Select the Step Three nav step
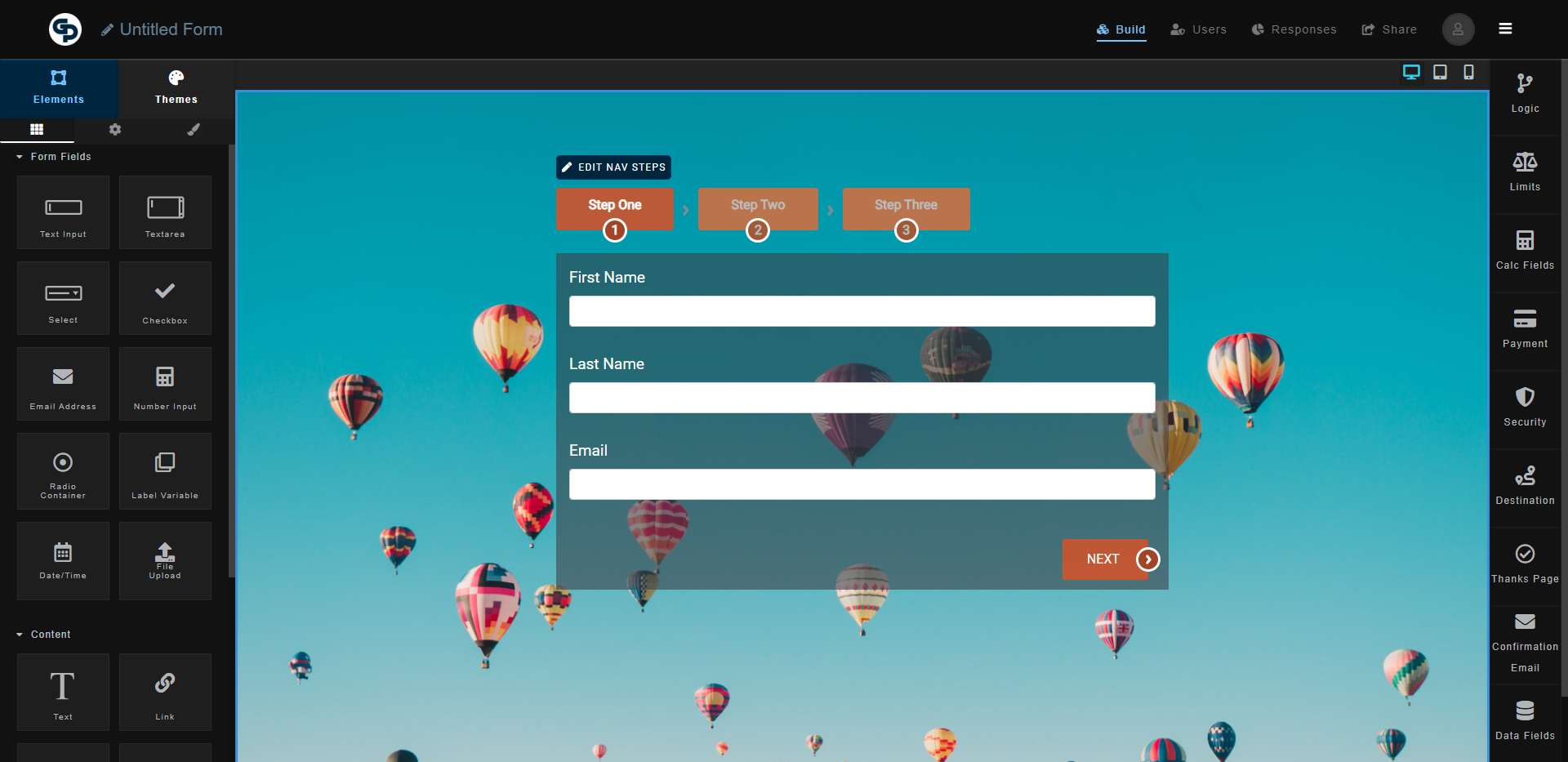1568x762 pixels. (906, 209)
